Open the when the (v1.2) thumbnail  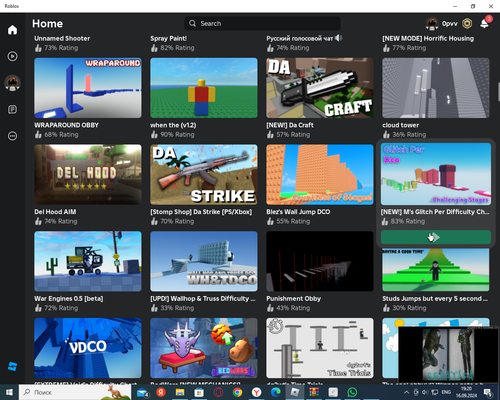204,88
